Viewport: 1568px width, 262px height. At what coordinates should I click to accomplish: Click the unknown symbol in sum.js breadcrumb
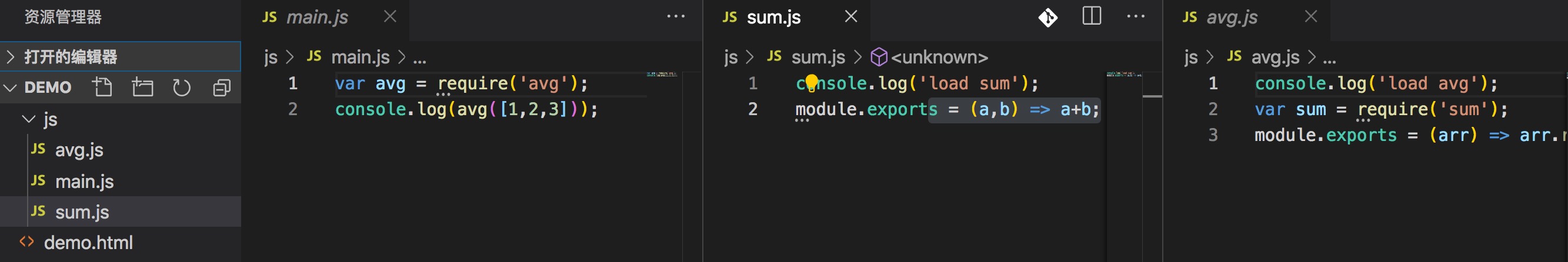coord(939,57)
